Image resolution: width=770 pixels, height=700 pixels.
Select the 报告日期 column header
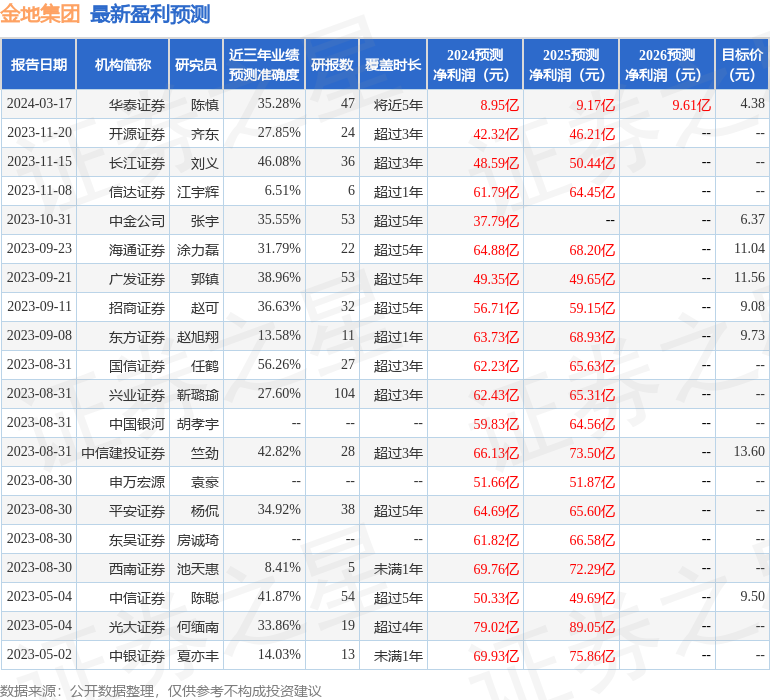(39, 65)
